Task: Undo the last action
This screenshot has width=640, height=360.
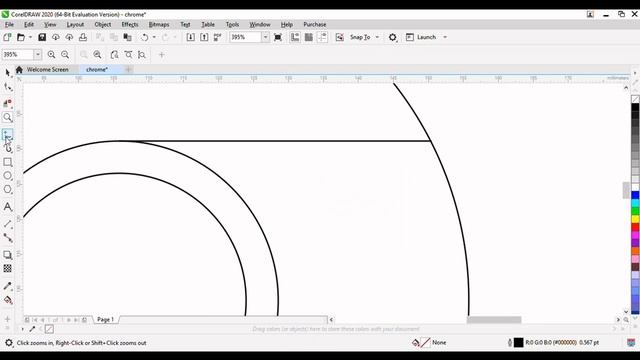Action: (x=144, y=37)
